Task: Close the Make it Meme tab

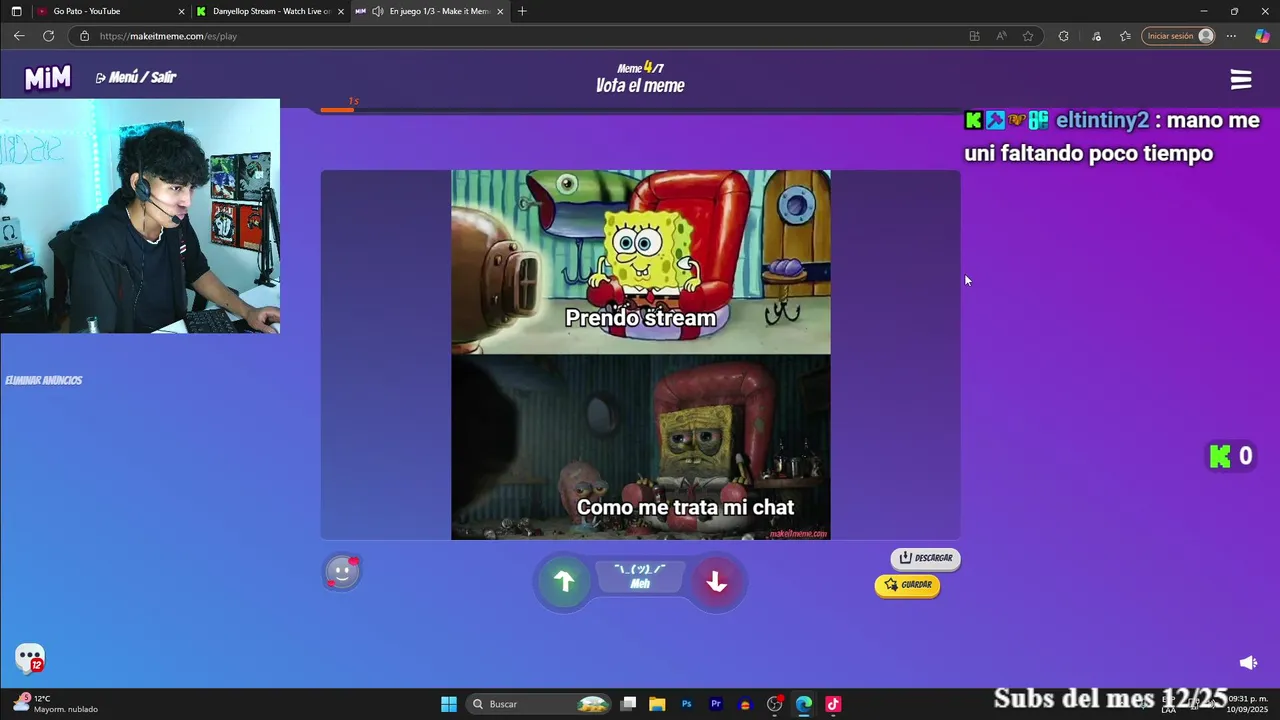Action: (x=500, y=11)
